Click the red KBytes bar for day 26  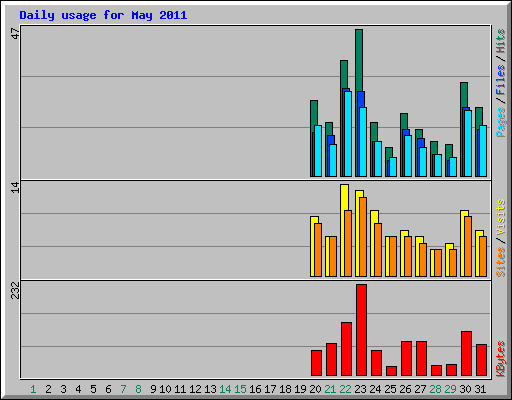coord(406,359)
